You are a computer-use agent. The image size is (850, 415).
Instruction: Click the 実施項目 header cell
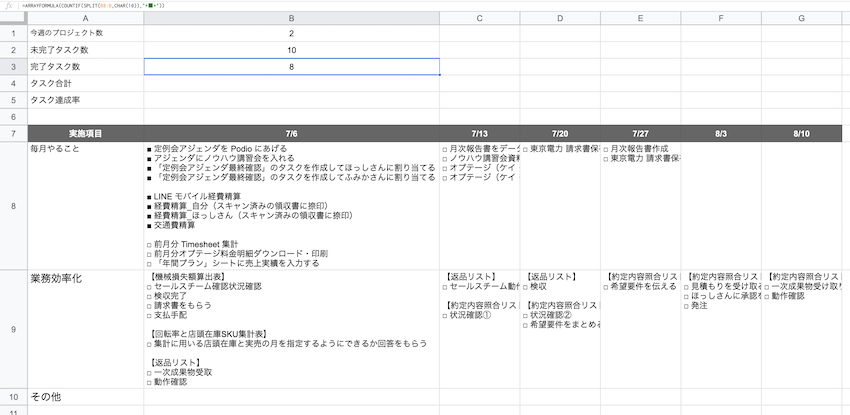pyautogui.click(x=84, y=133)
